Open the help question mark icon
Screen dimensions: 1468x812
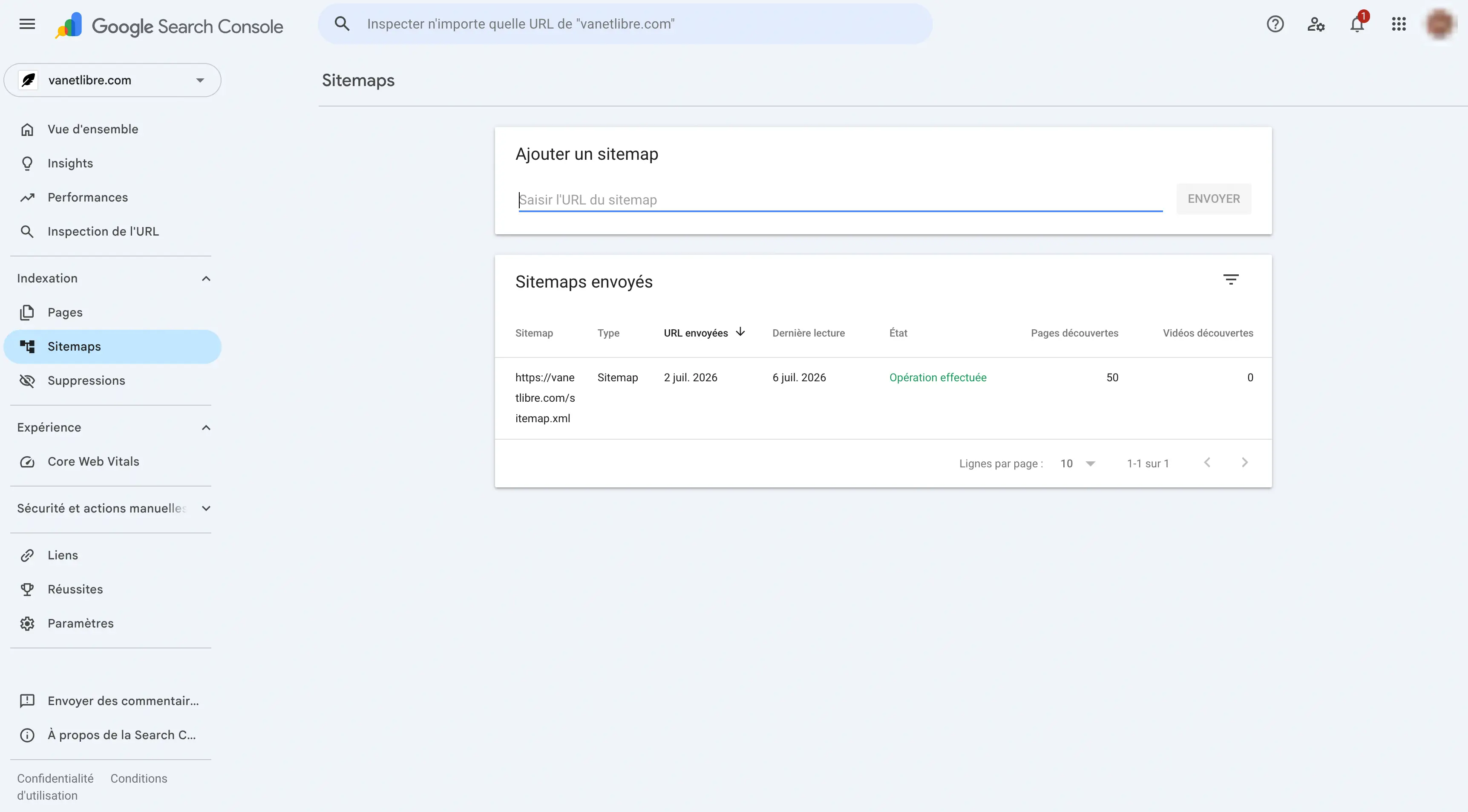click(x=1275, y=24)
